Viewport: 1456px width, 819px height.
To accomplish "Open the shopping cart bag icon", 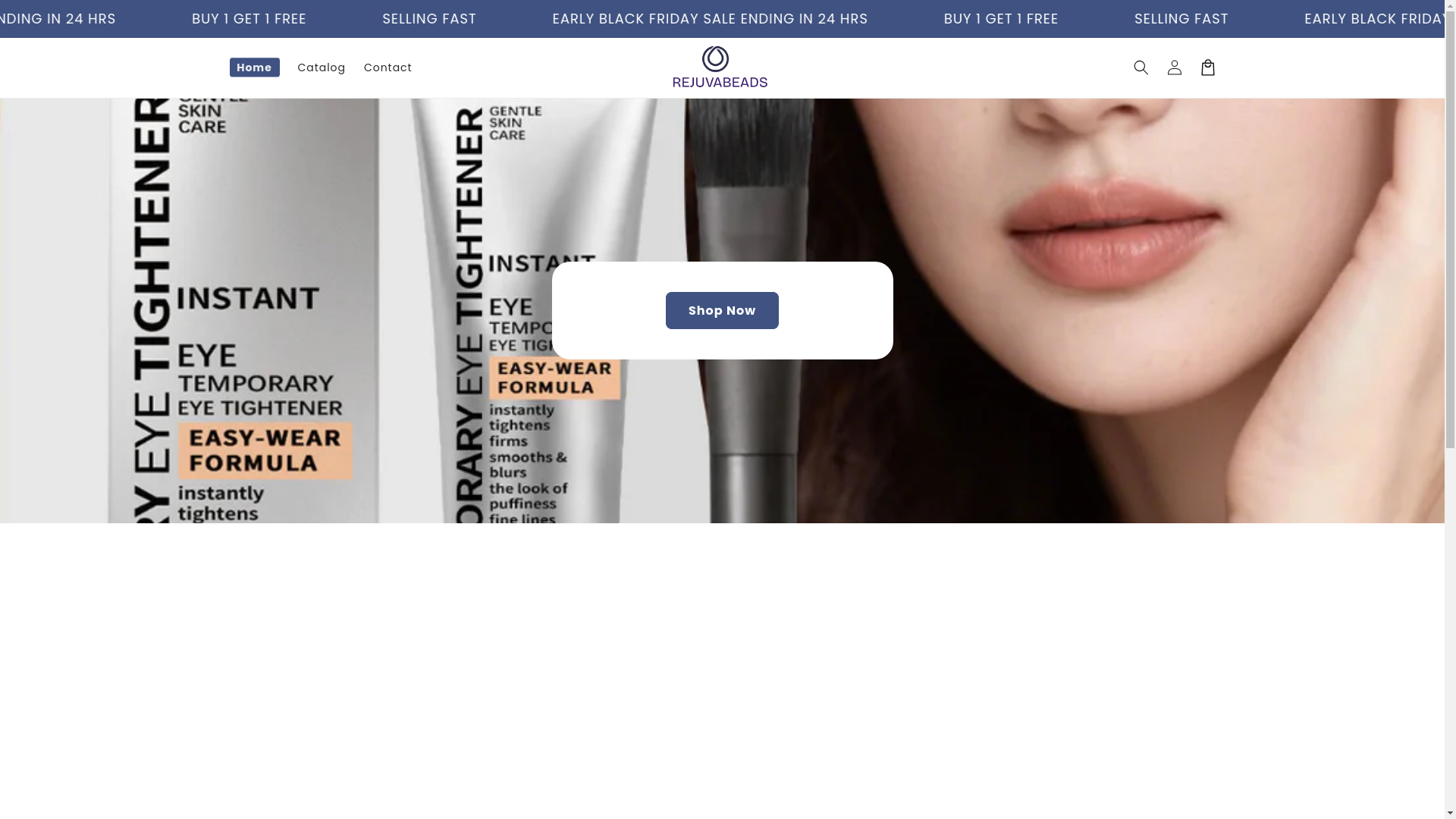I will click(1207, 67).
